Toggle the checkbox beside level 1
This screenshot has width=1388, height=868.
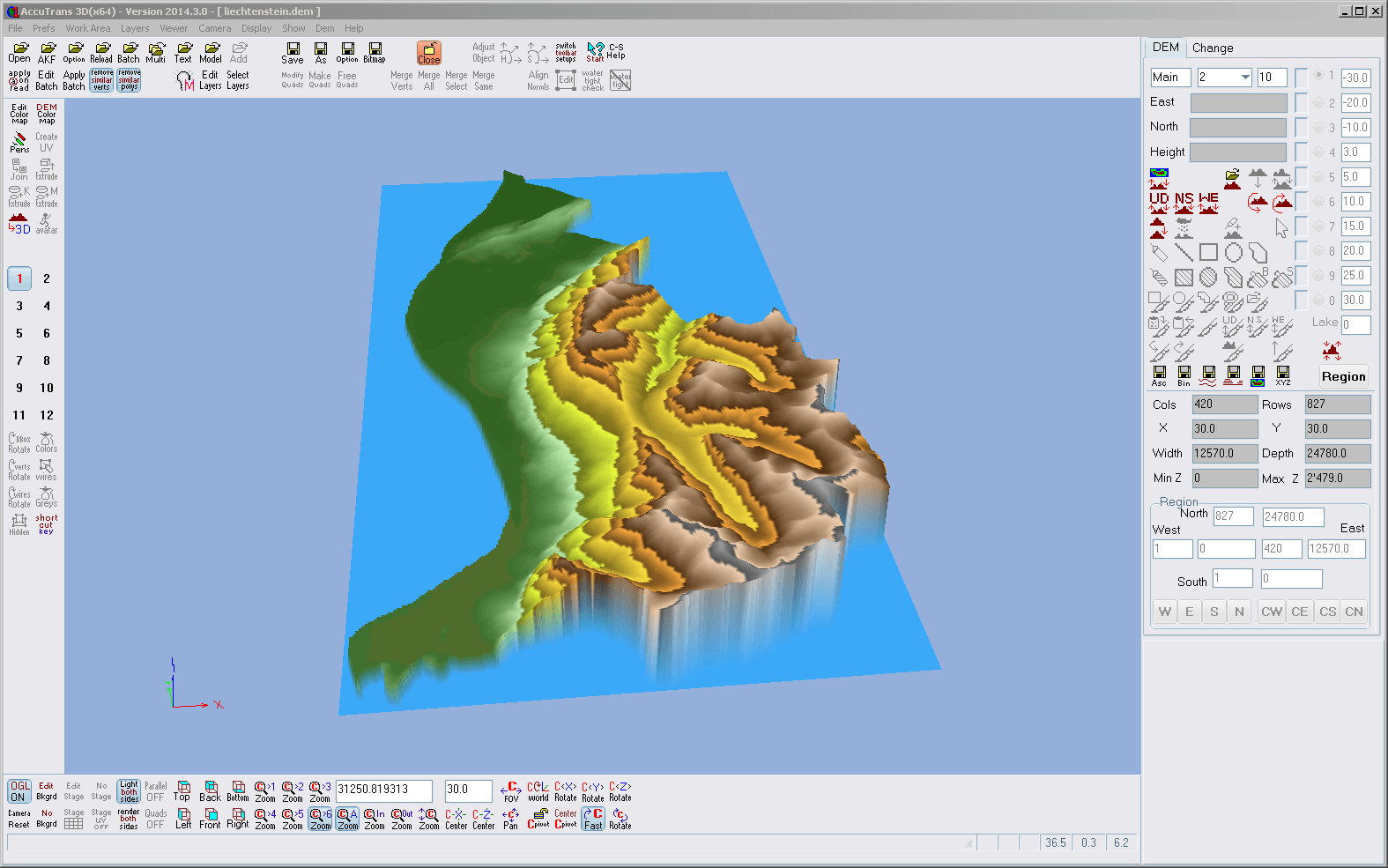coord(1301,77)
